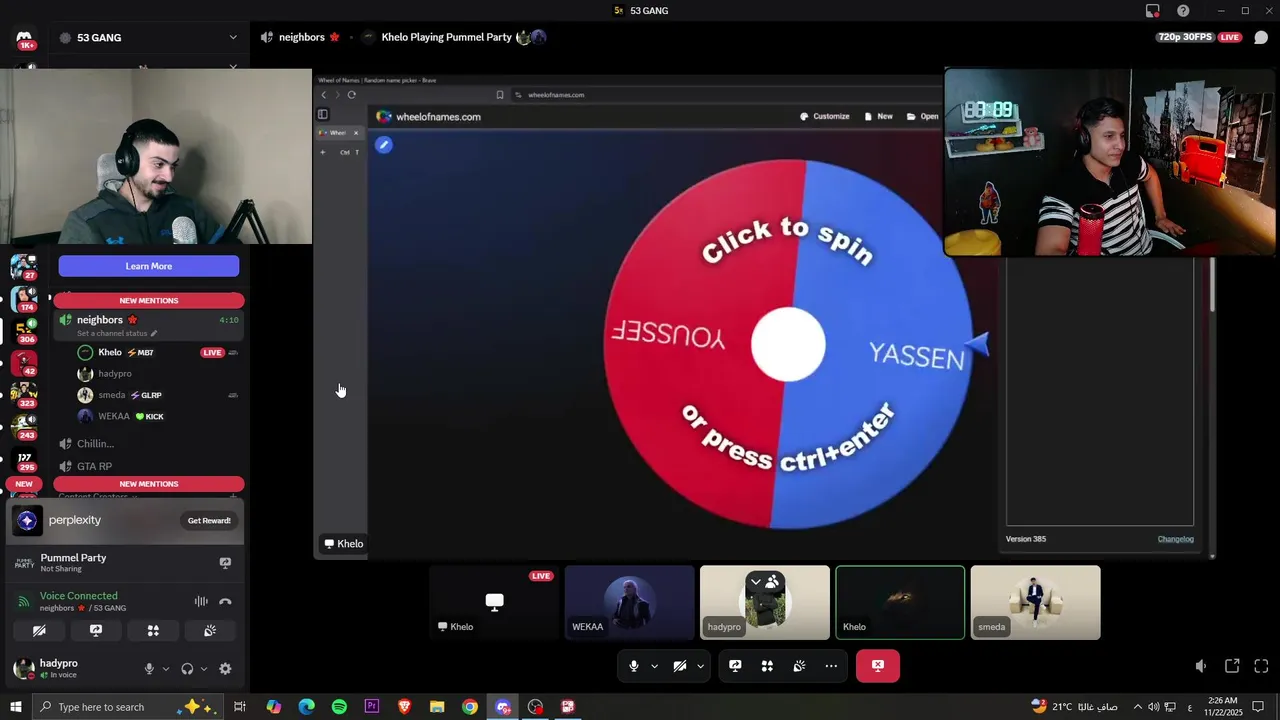
Task: Open server with 306 mentions badge
Action: coord(23,330)
